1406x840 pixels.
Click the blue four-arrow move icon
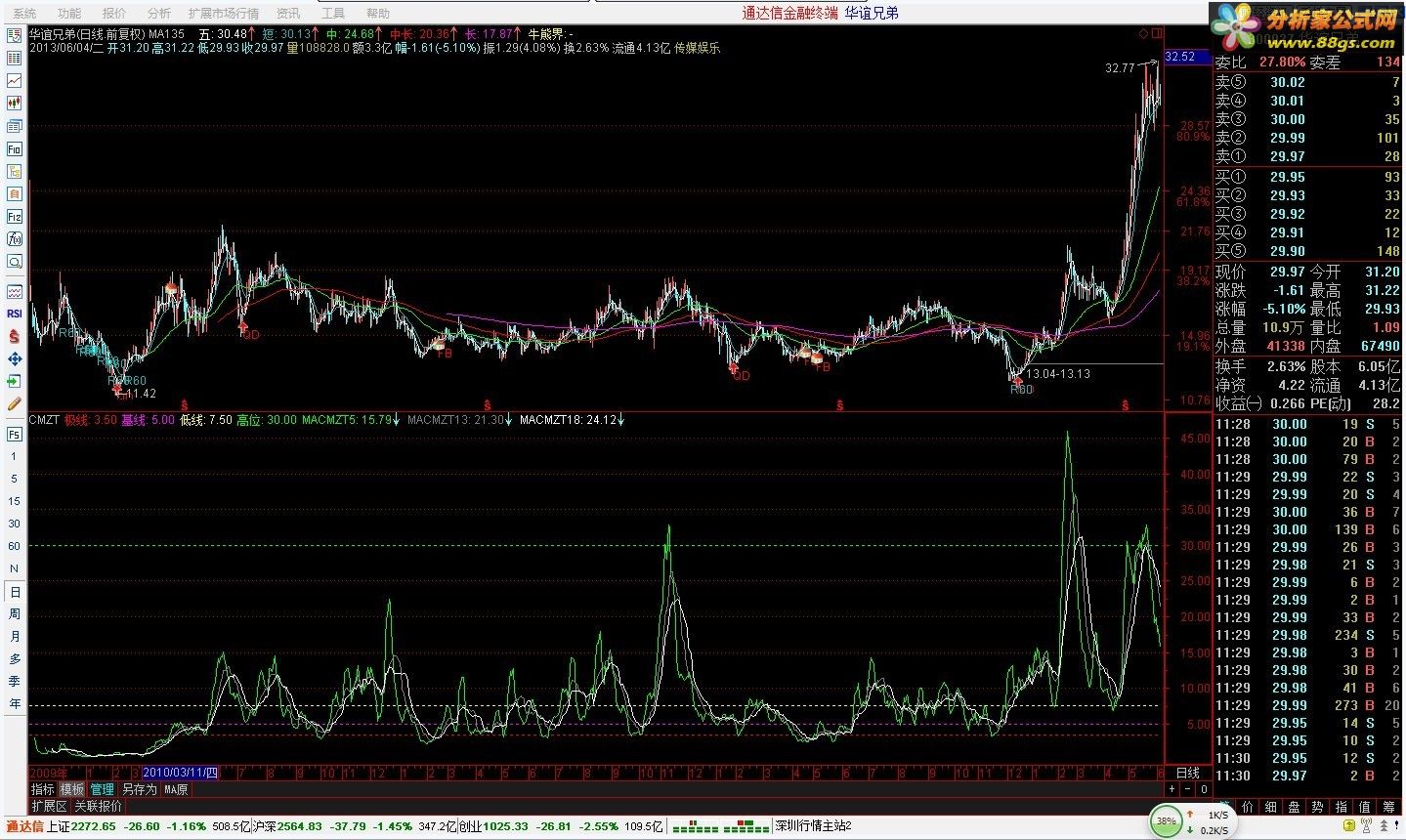click(15, 358)
